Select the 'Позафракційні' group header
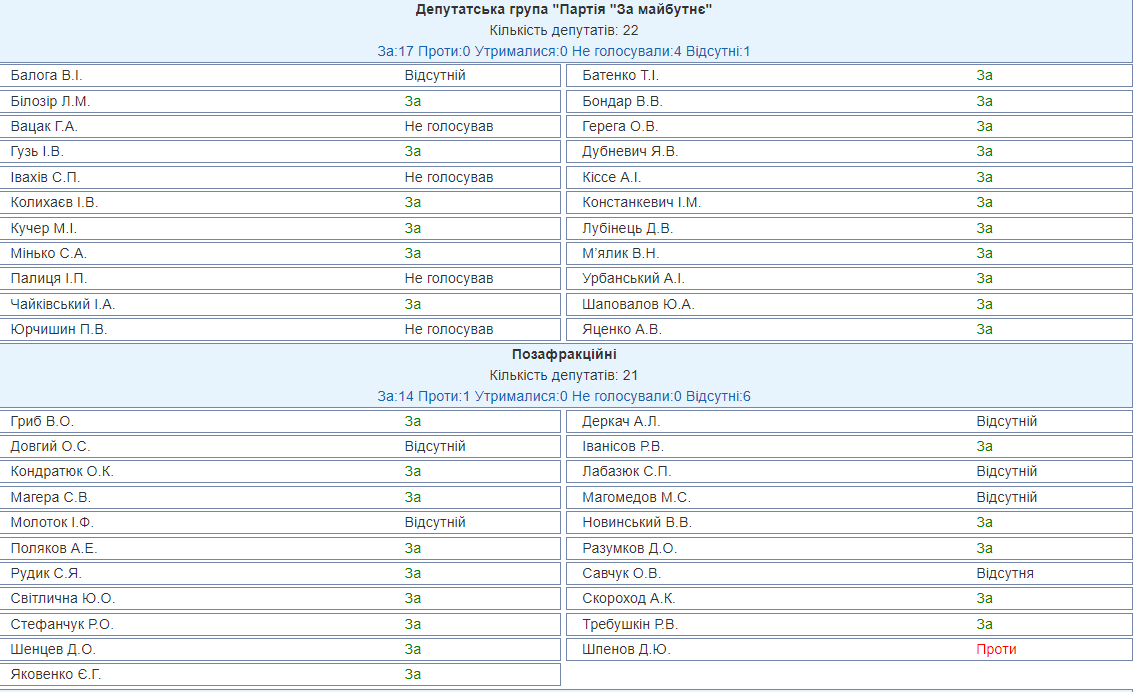The width and height of the screenshot is (1137, 692). pyautogui.click(x=563, y=355)
